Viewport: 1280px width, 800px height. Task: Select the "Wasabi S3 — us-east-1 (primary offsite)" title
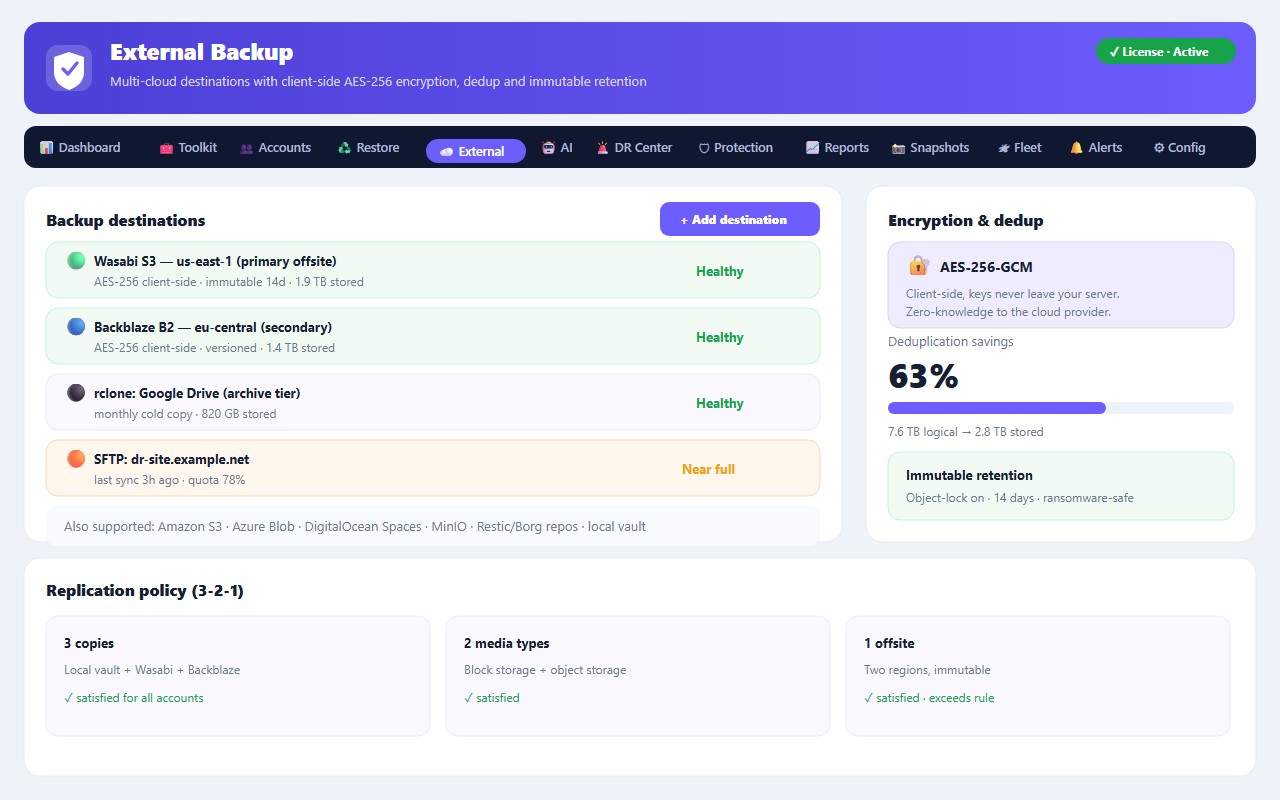[215, 261]
